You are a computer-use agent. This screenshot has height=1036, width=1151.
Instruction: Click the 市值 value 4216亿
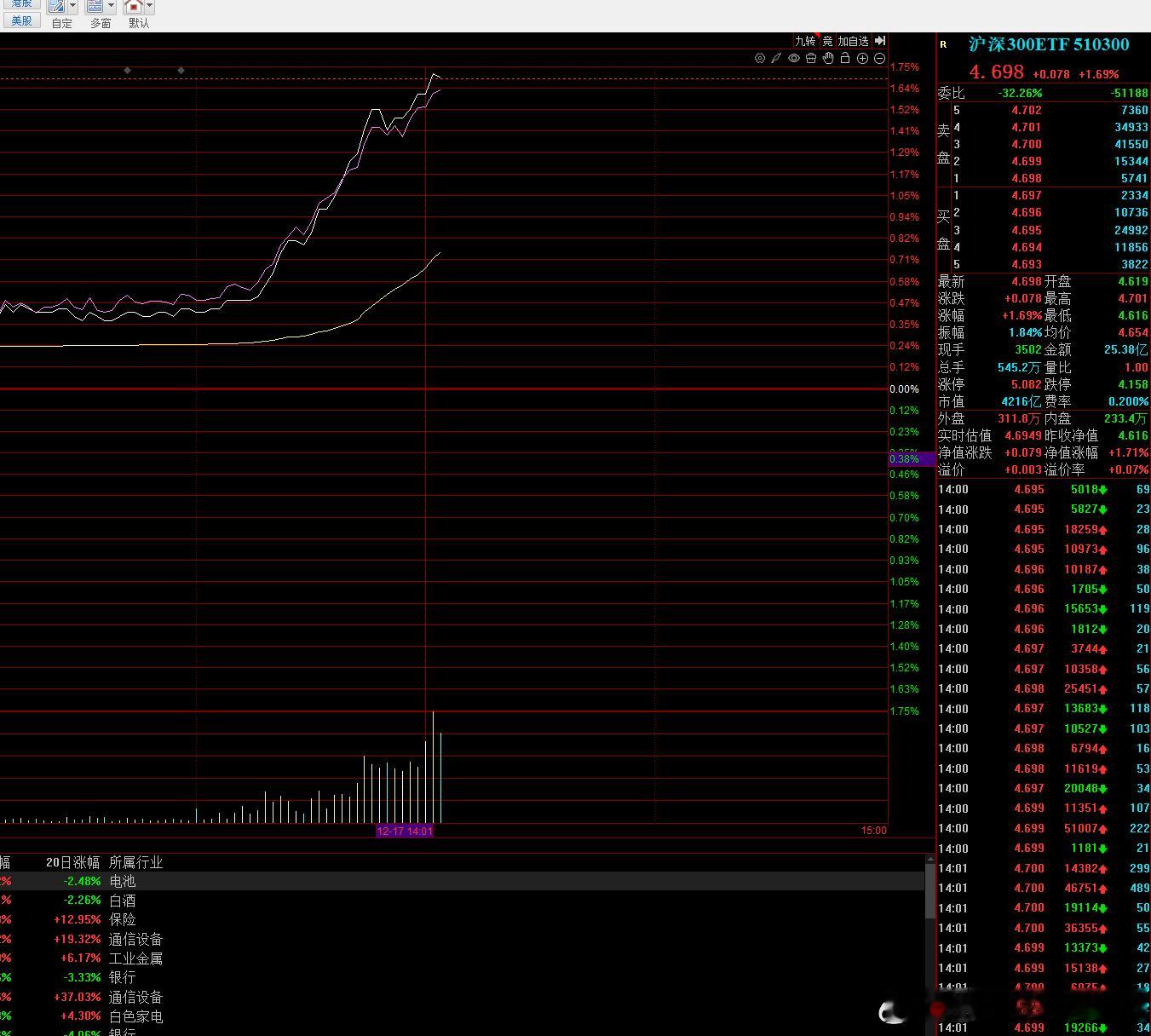1022,401
